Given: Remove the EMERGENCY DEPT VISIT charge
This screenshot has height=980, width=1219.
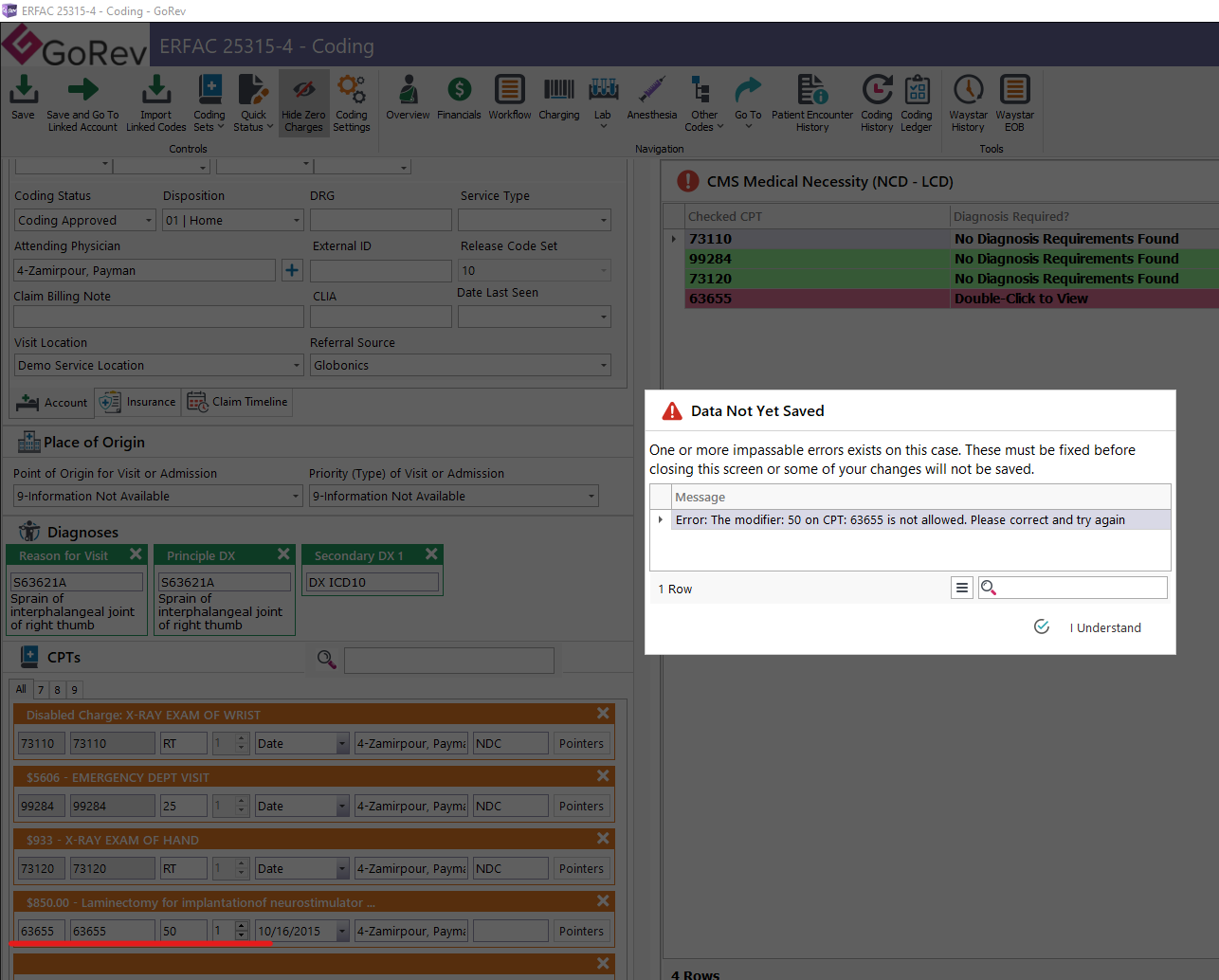Looking at the screenshot, I should pos(603,776).
